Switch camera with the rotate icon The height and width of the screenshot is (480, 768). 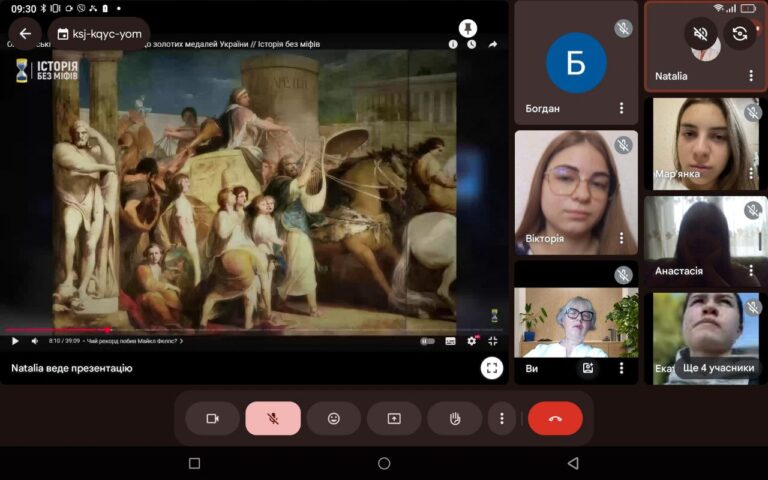[740, 34]
